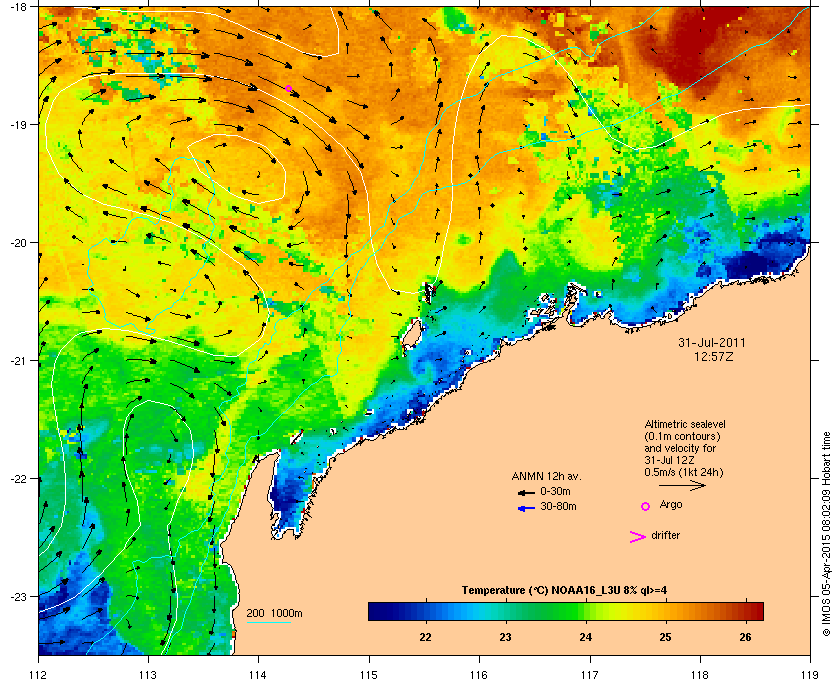
Task: Click the date text 31-Jul-2011
Action: pyautogui.click(x=711, y=342)
